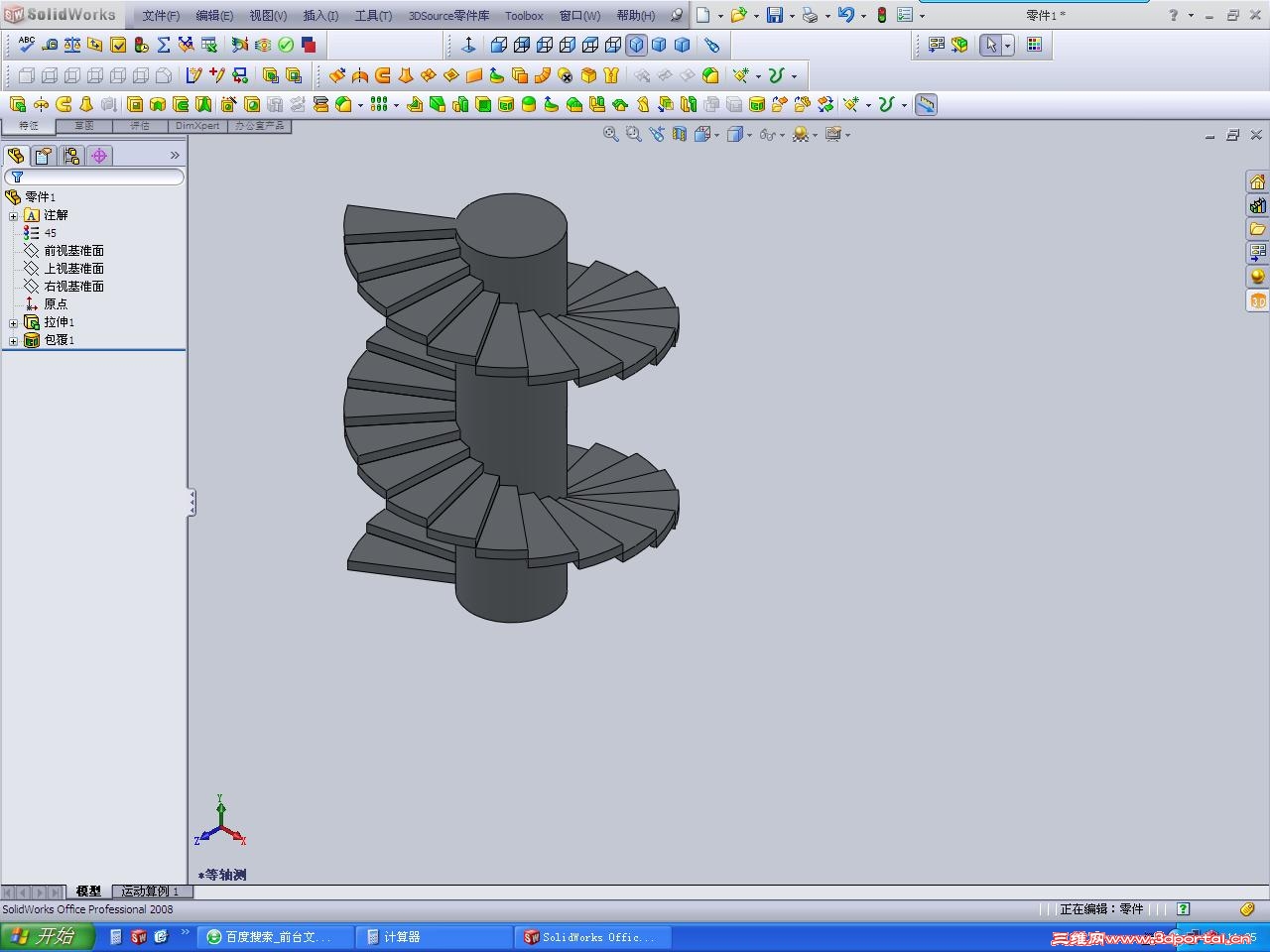Expand the 拉伸1 feature node
The width and height of the screenshot is (1270, 952).
[x=14, y=322]
